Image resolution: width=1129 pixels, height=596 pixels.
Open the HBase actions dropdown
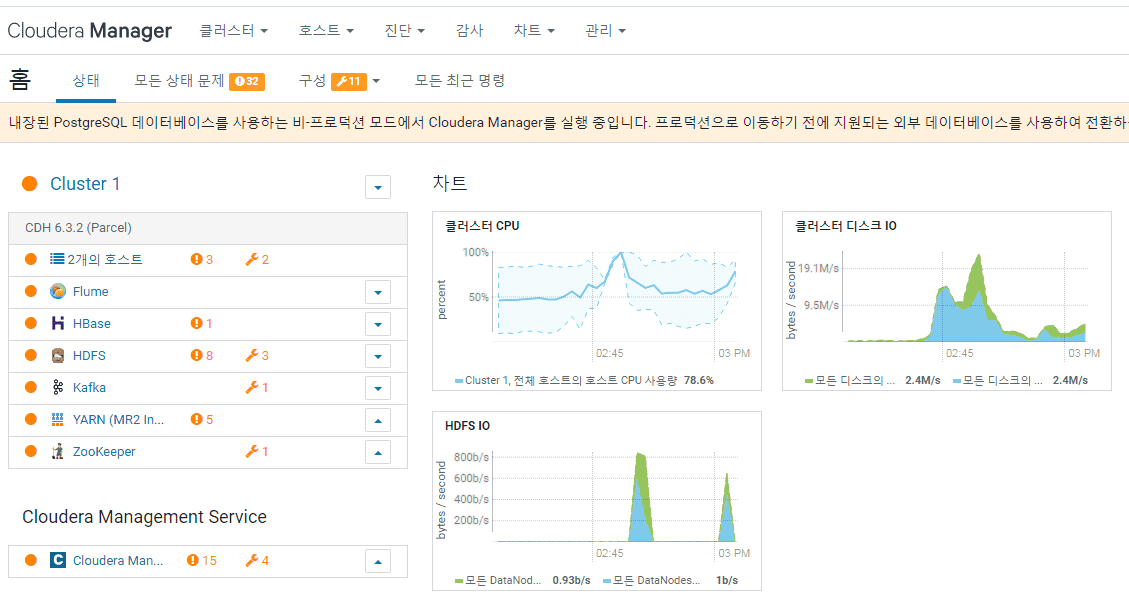click(378, 324)
